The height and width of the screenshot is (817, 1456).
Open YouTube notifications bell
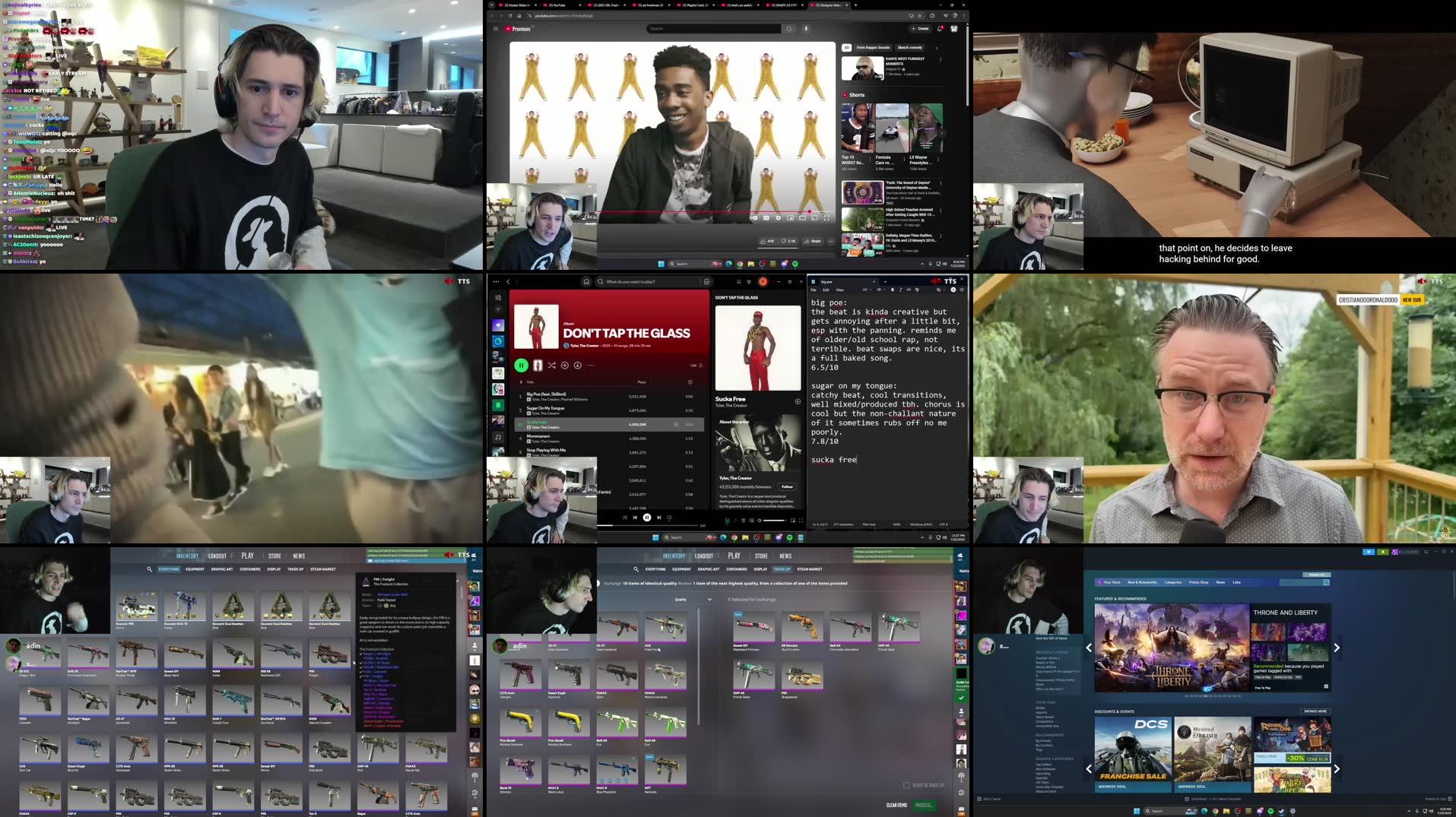pyautogui.click(x=940, y=29)
